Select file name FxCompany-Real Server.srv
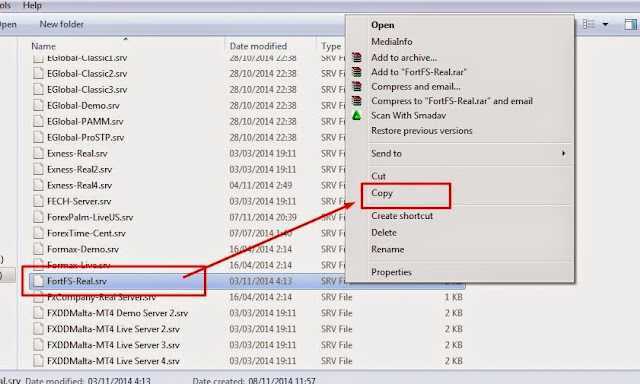The height and width of the screenshot is (384, 640). coord(101,297)
